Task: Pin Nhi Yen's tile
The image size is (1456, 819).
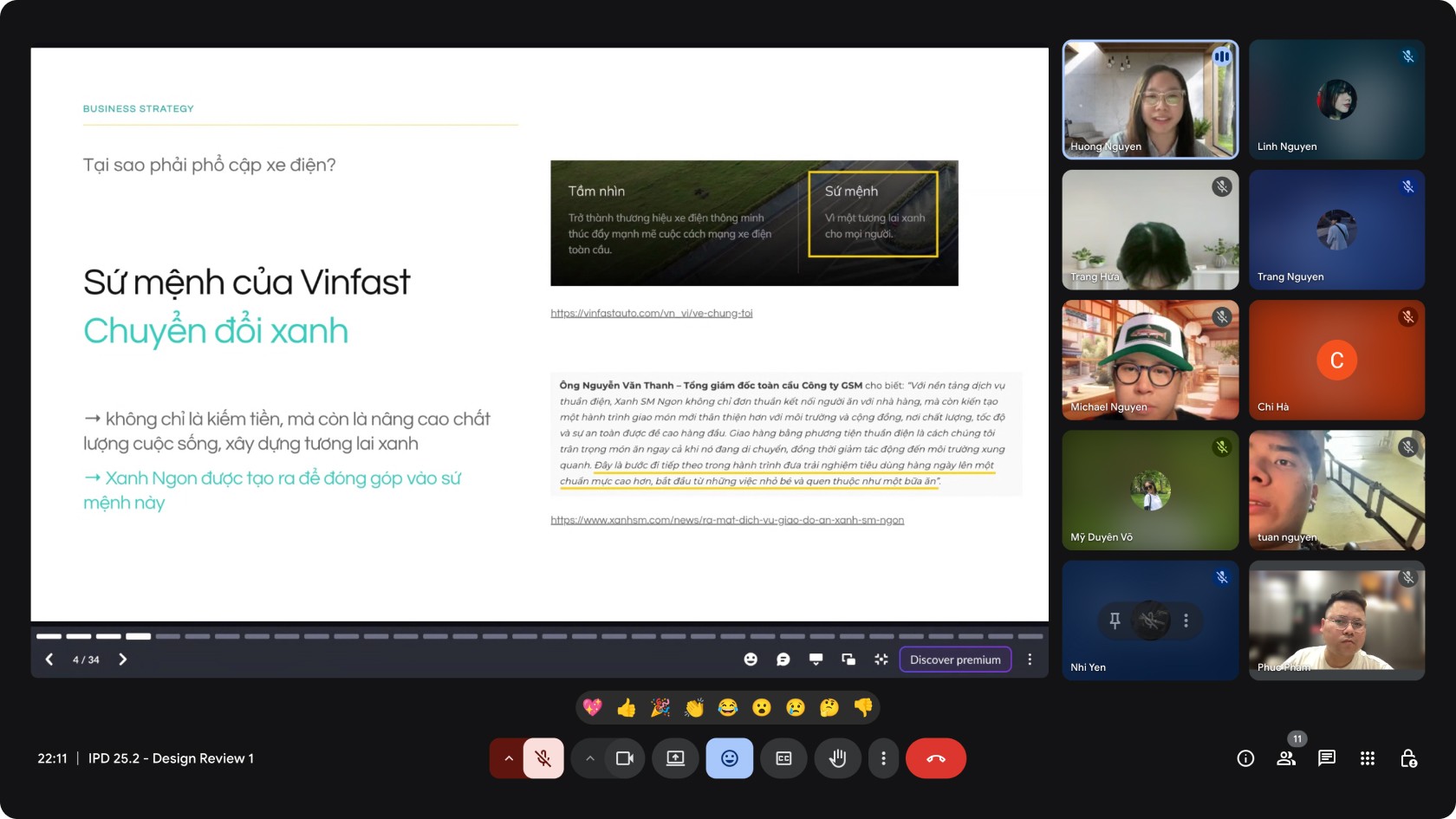Action: (x=1115, y=621)
